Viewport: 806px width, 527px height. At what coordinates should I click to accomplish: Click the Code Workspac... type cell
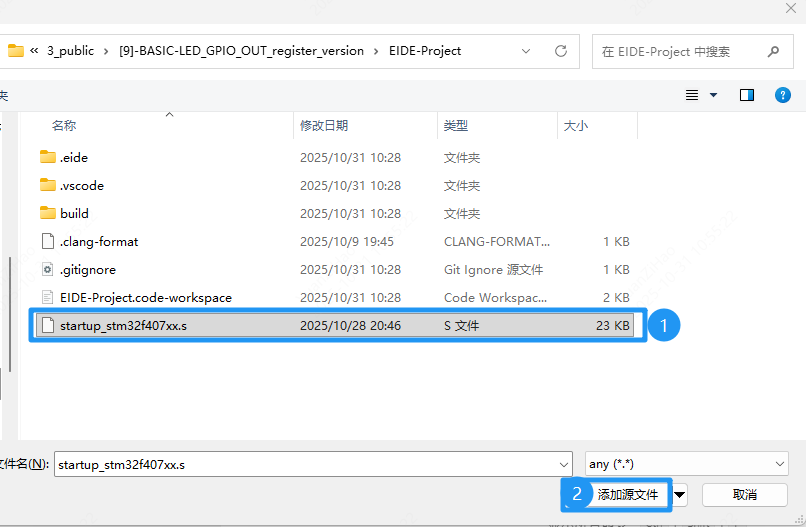coord(496,298)
